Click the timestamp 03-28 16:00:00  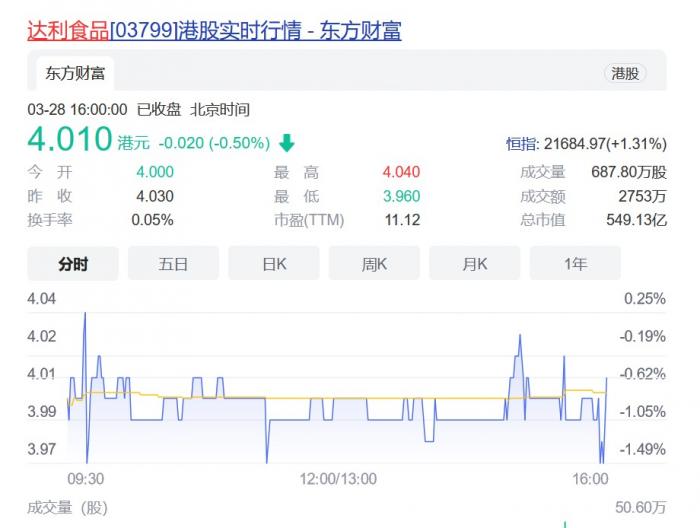tap(77, 109)
